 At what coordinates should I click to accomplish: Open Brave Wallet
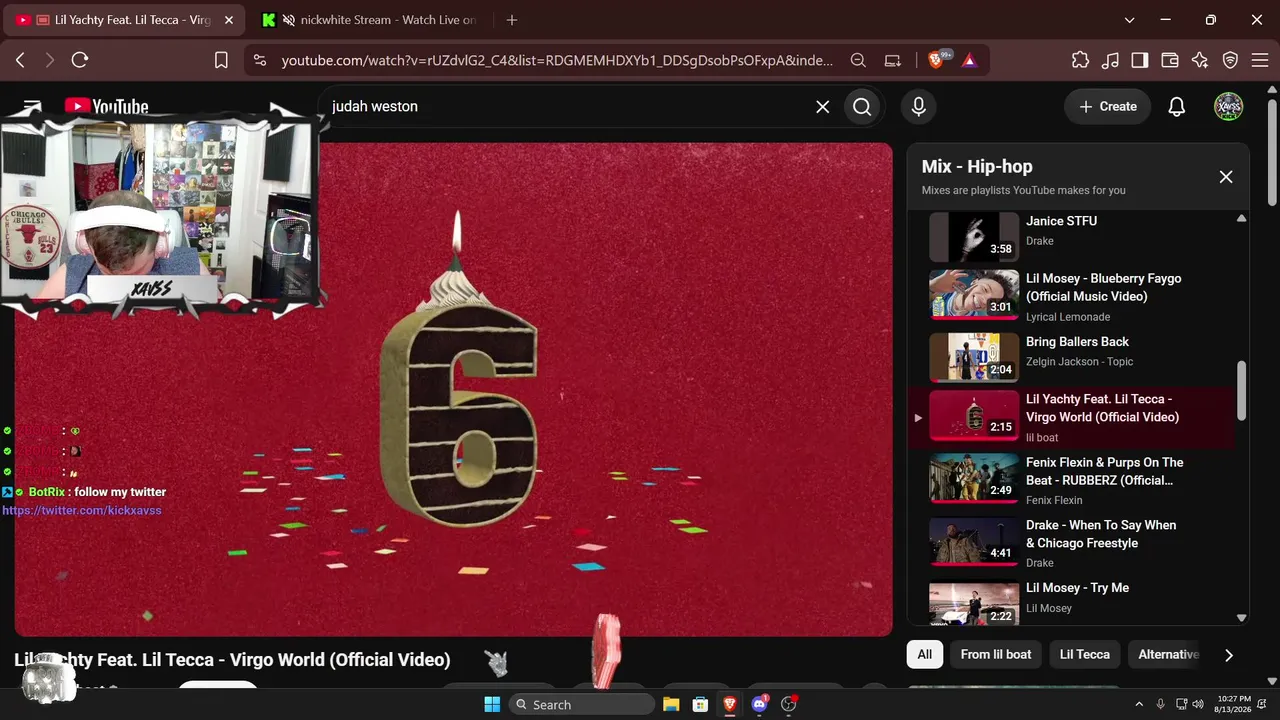click(x=1170, y=60)
